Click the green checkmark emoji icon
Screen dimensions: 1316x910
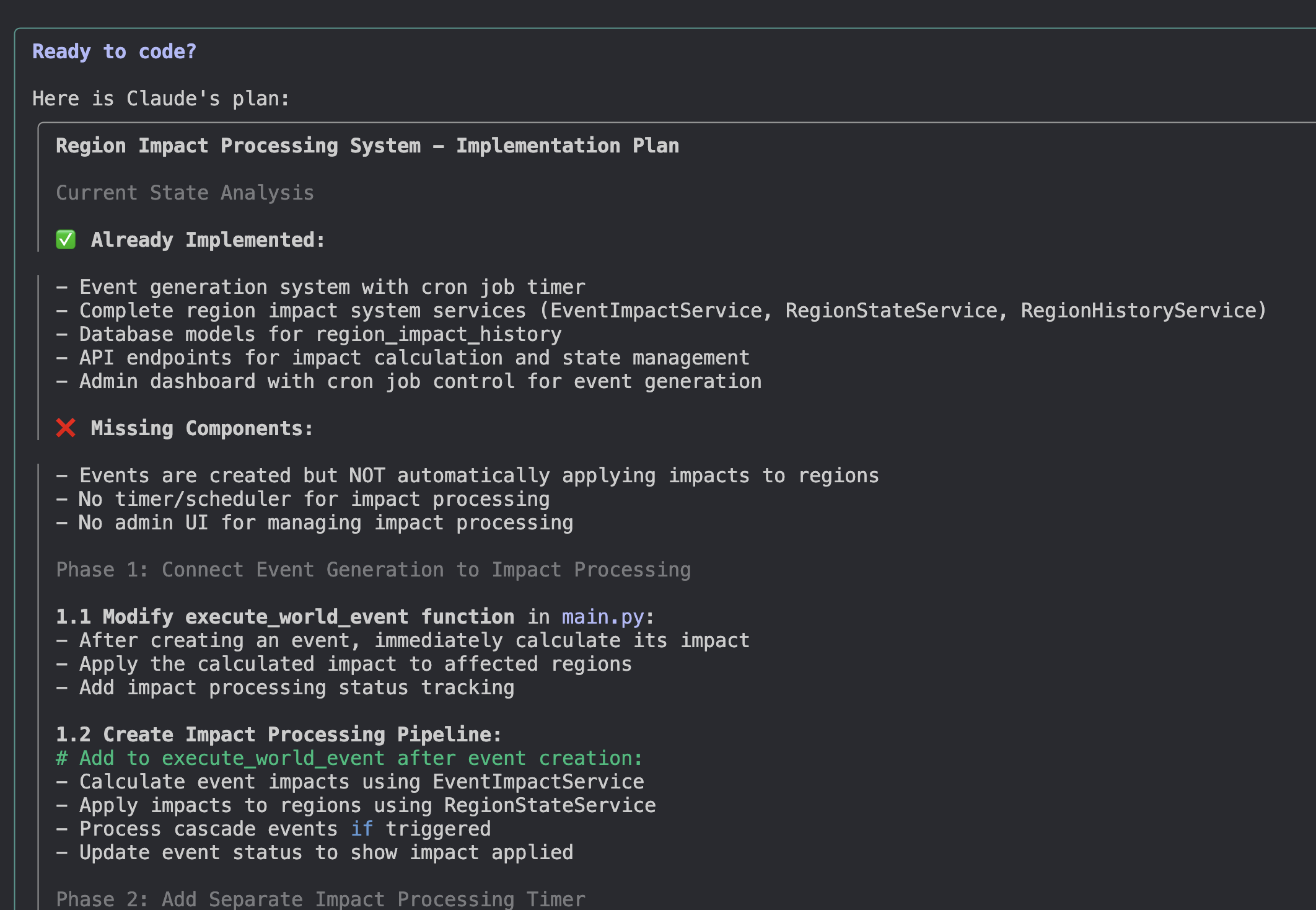[66, 240]
